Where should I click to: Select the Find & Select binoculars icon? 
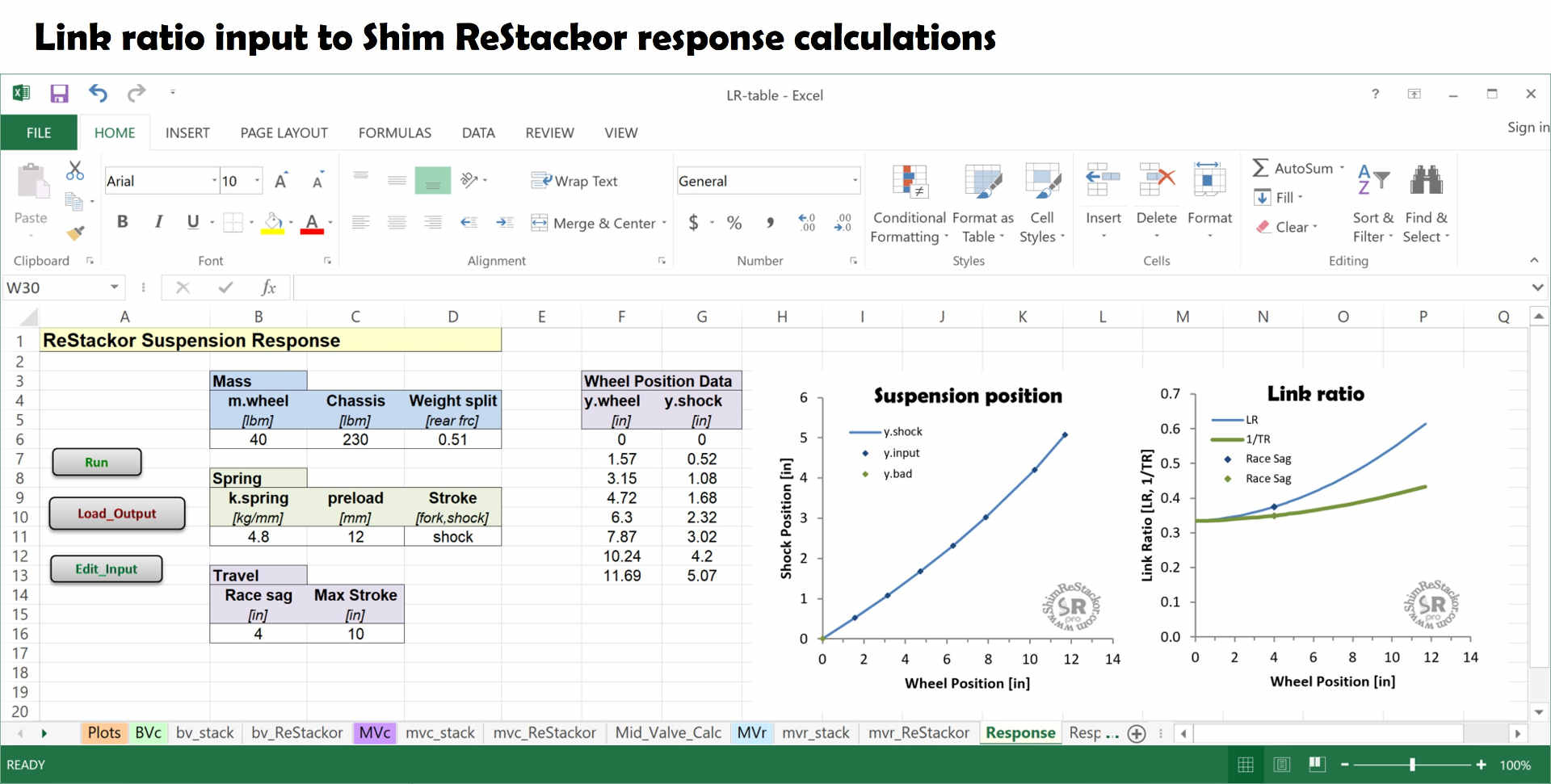(1426, 179)
